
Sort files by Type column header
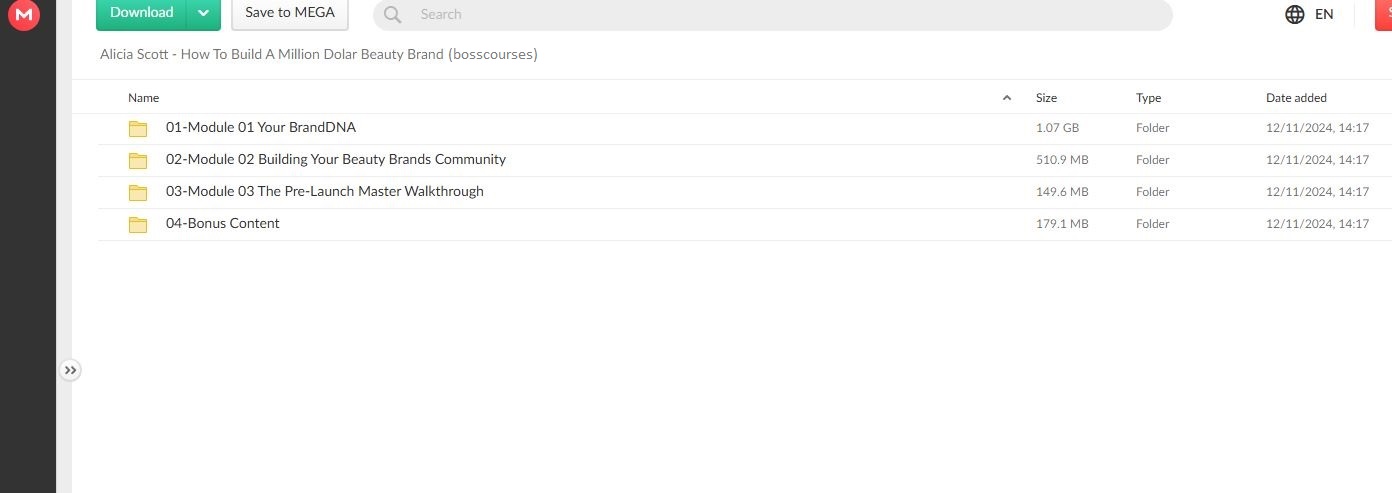point(1148,98)
